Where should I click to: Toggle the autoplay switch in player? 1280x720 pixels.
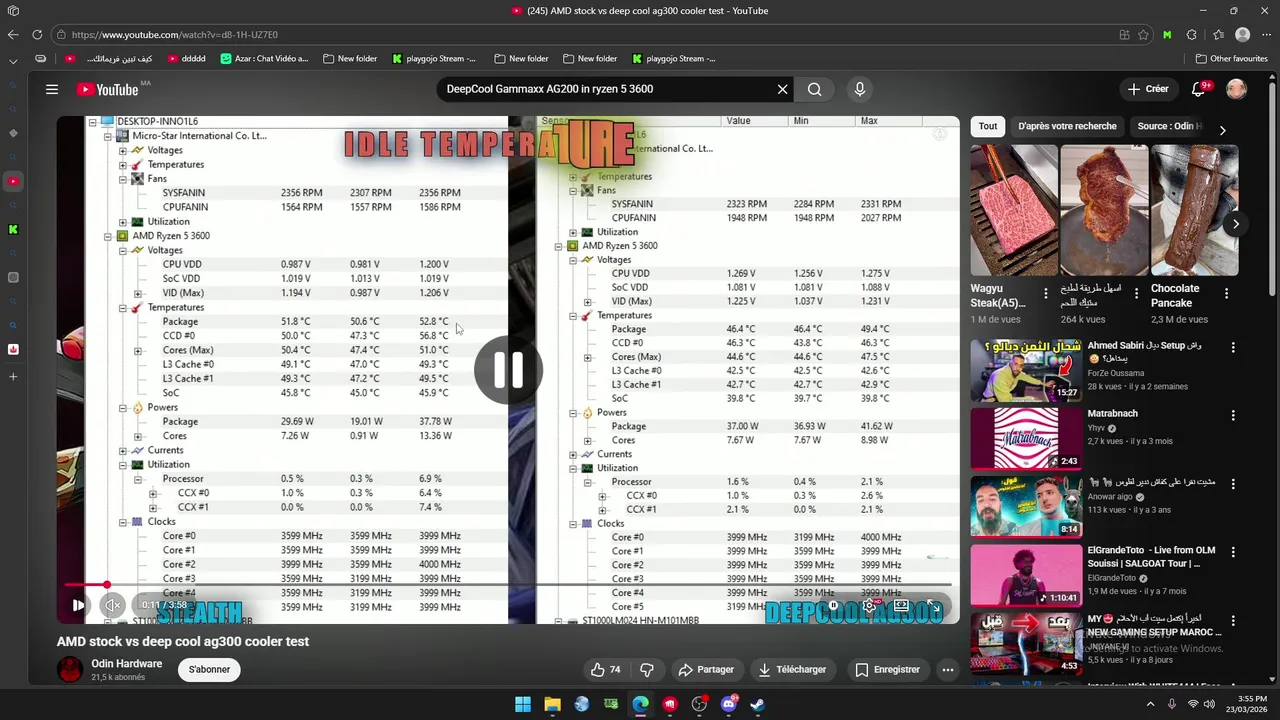(x=834, y=605)
